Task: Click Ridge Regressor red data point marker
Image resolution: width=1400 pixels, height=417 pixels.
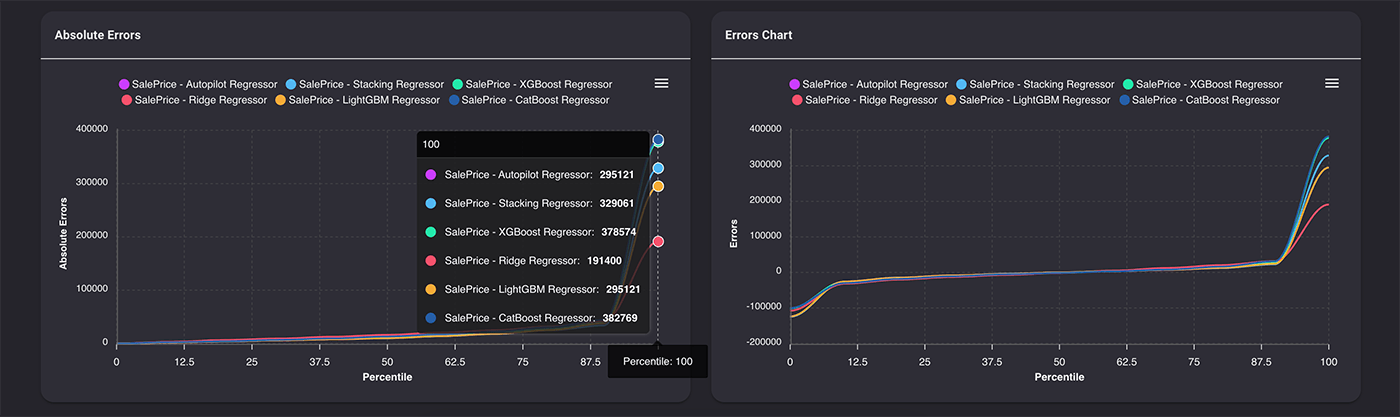Action: (658, 241)
